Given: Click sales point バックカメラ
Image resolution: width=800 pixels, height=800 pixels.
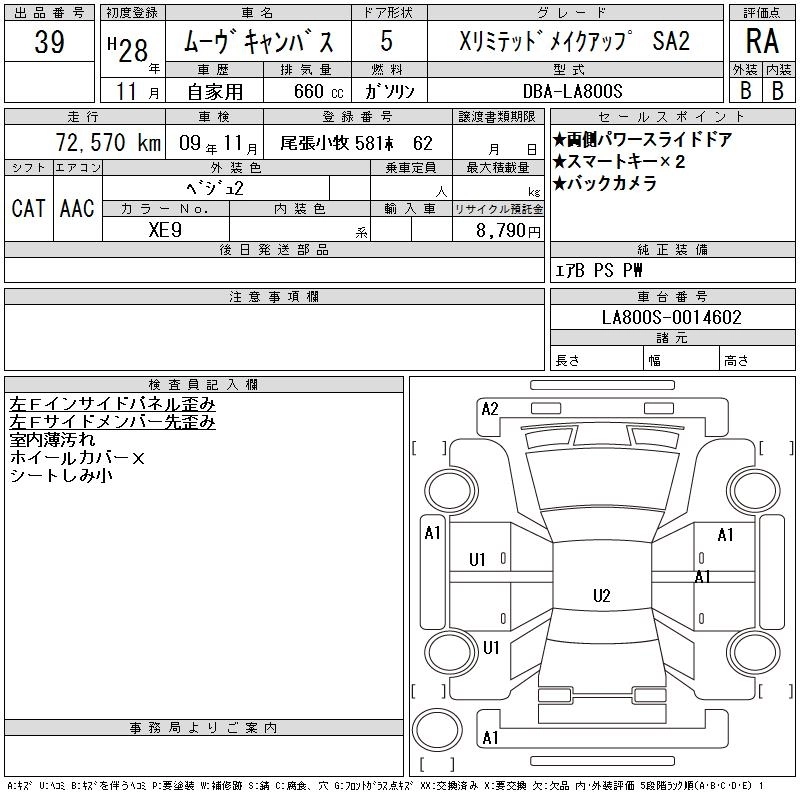Looking at the screenshot, I should (x=605, y=183).
